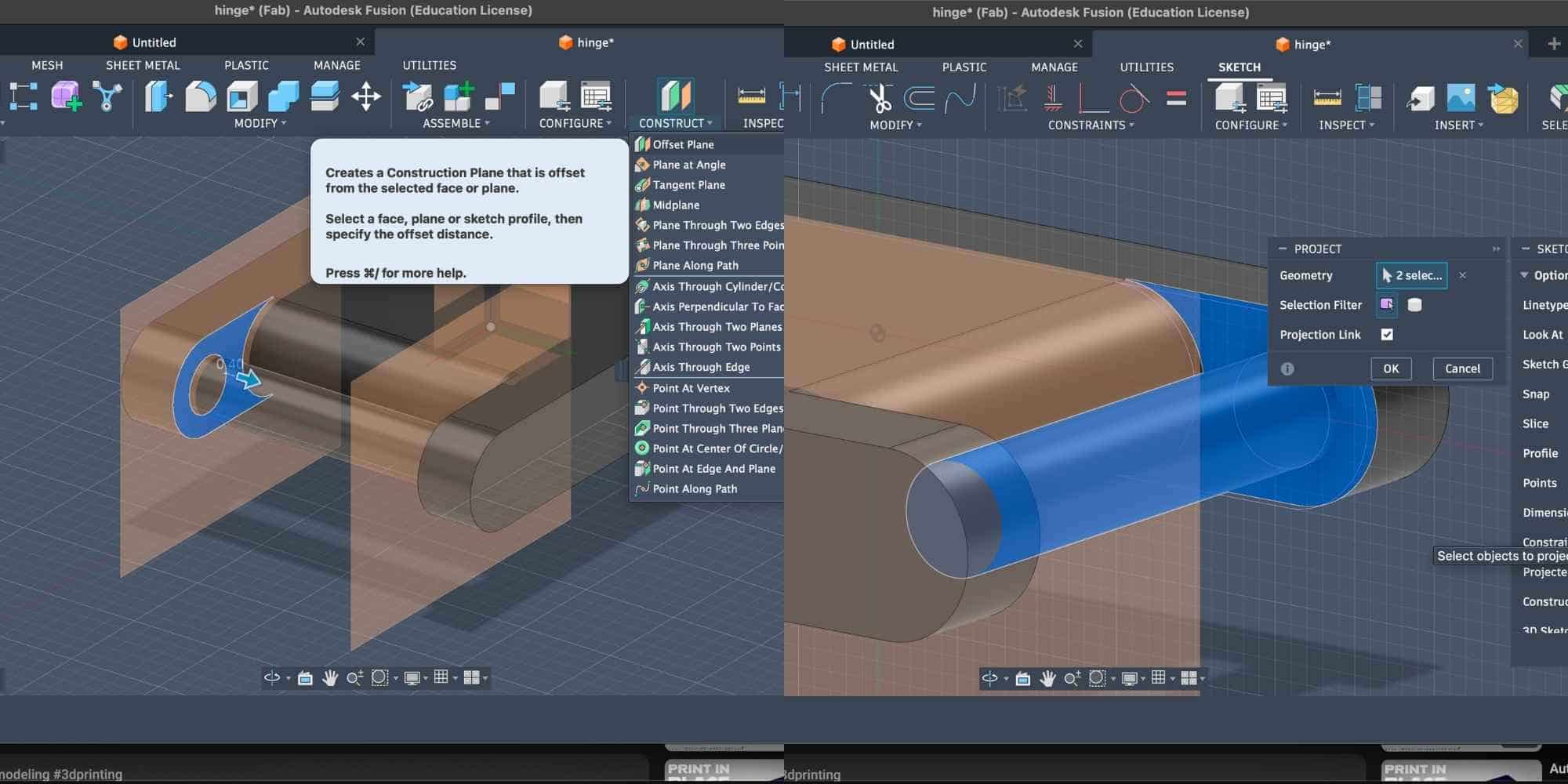Apply the Perpendicular constraint icon

pos(1092,99)
